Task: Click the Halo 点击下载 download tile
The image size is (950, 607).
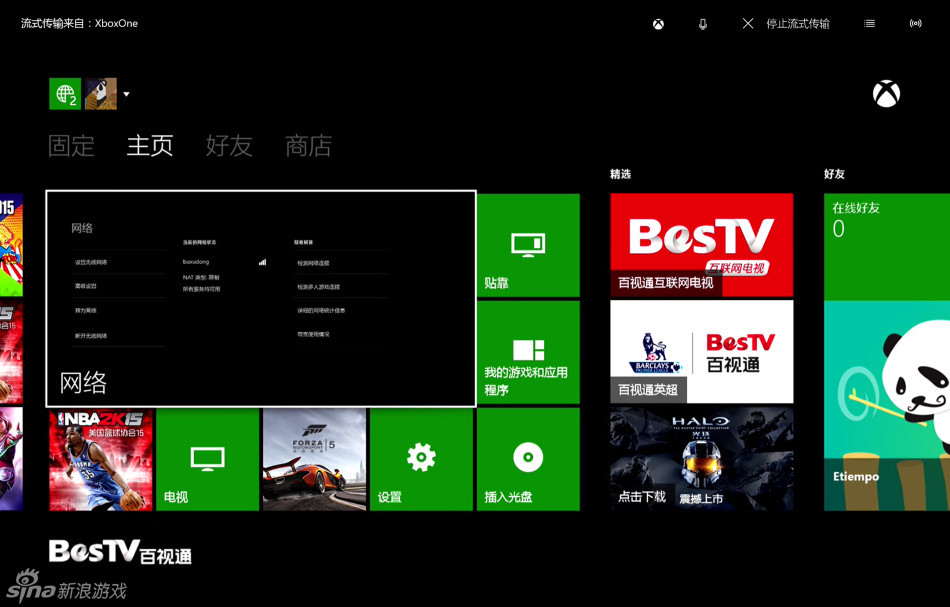Action: pos(701,459)
